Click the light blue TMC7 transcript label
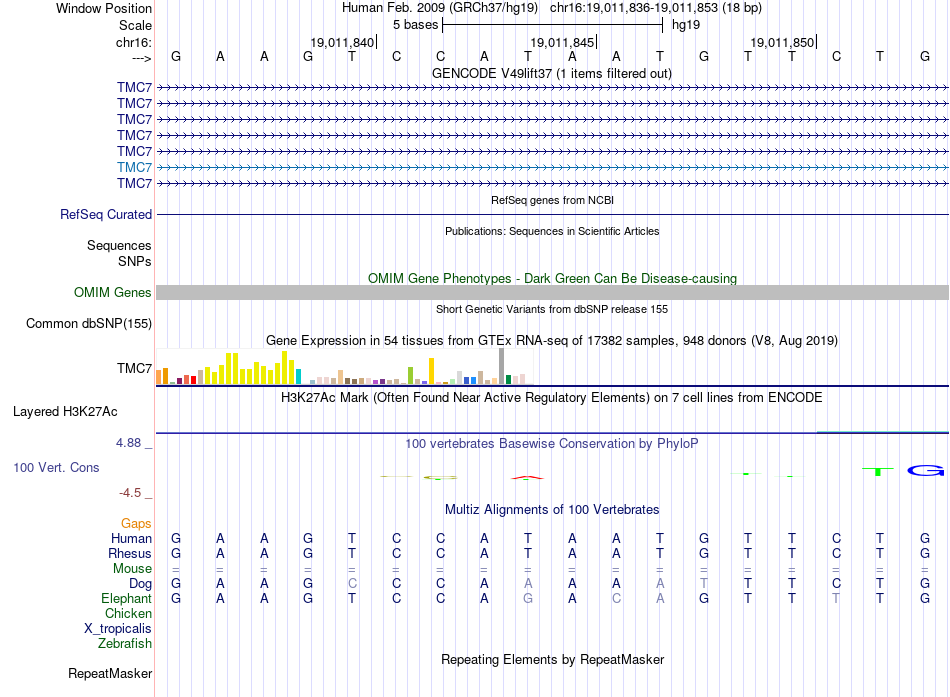The width and height of the screenshot is (950, 697). [135, 167]
